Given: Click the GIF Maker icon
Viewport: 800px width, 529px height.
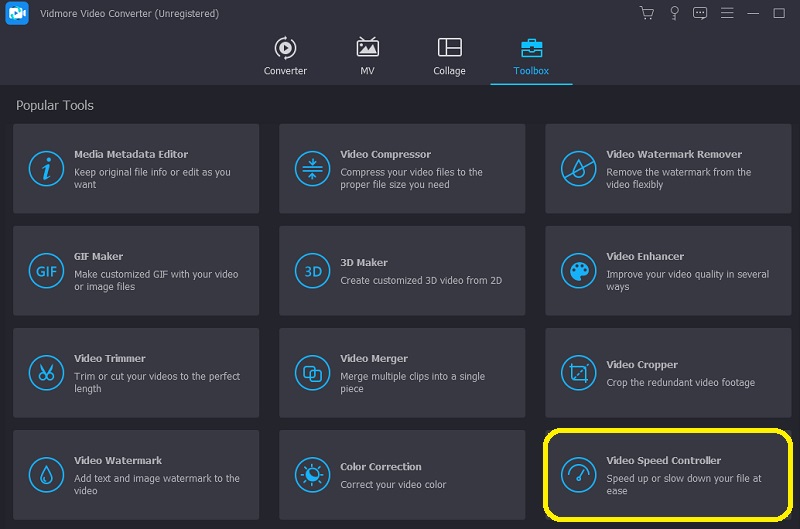Looking at the screenshot, I should pos(46,271).
